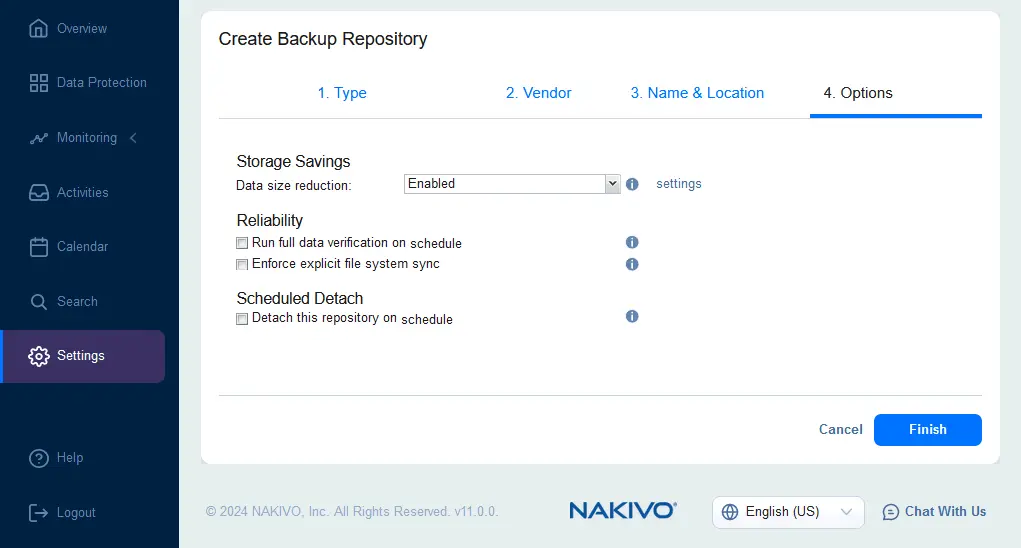Expand the Monitoring menu chevron

pos(134,138)
